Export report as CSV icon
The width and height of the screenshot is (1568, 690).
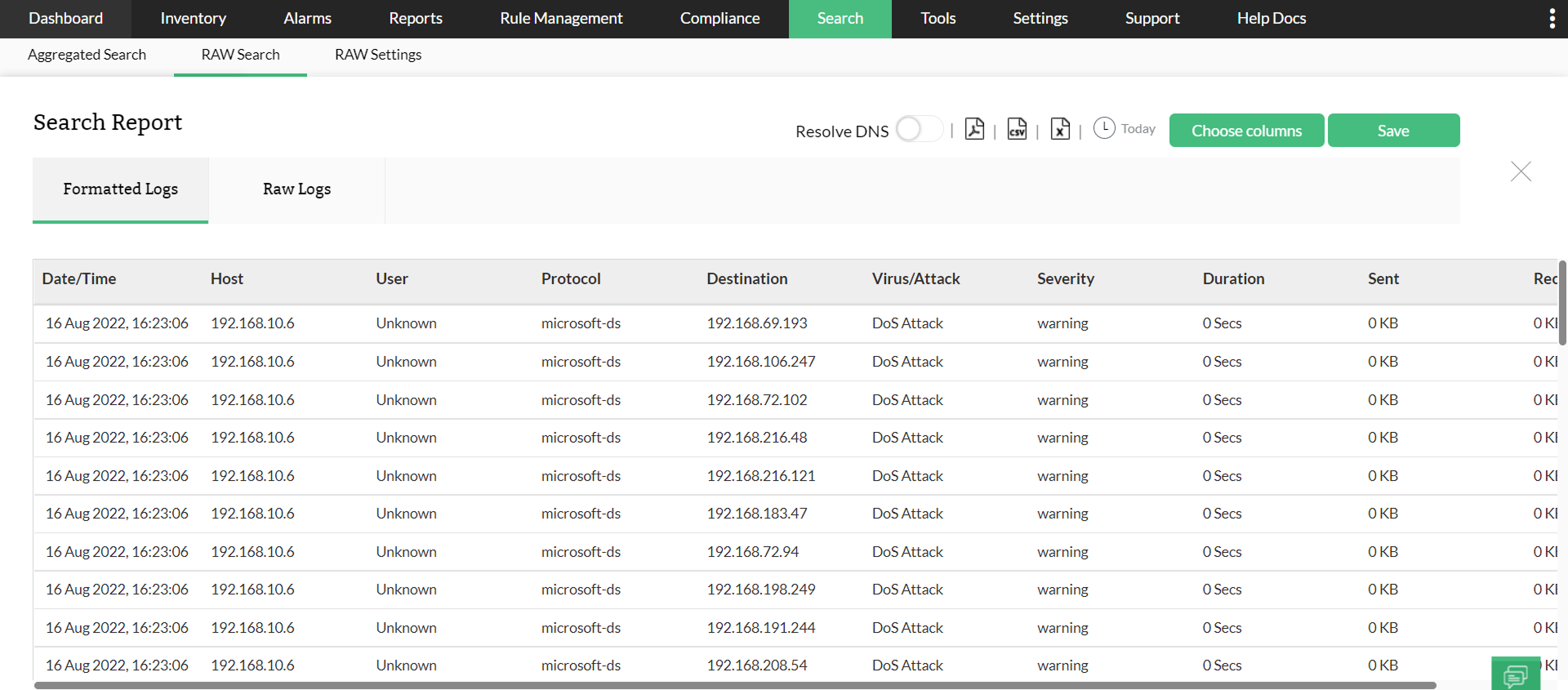1017,129
